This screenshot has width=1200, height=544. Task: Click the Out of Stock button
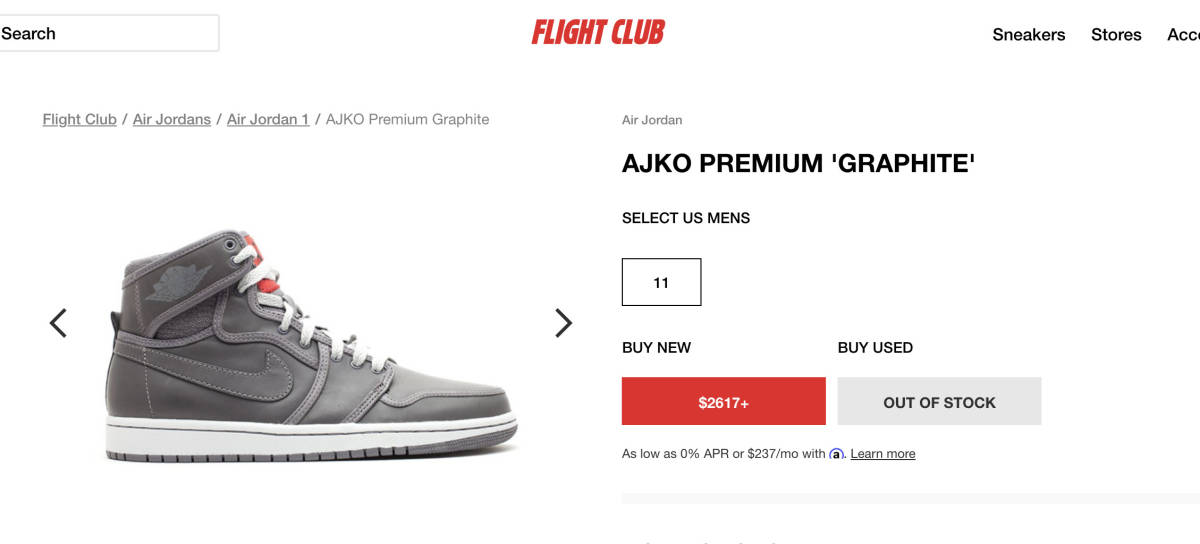click(939, 402)
